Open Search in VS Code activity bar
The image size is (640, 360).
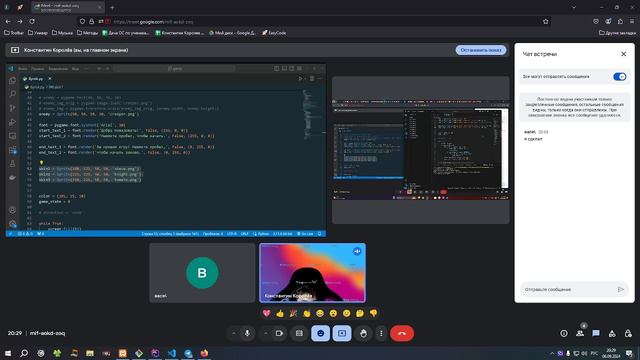point(12,94)
